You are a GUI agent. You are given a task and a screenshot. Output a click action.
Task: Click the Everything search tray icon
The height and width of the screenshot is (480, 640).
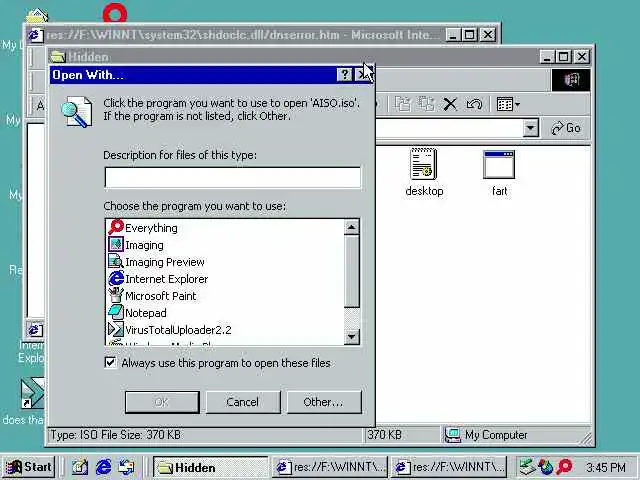(x=564, y=467)
